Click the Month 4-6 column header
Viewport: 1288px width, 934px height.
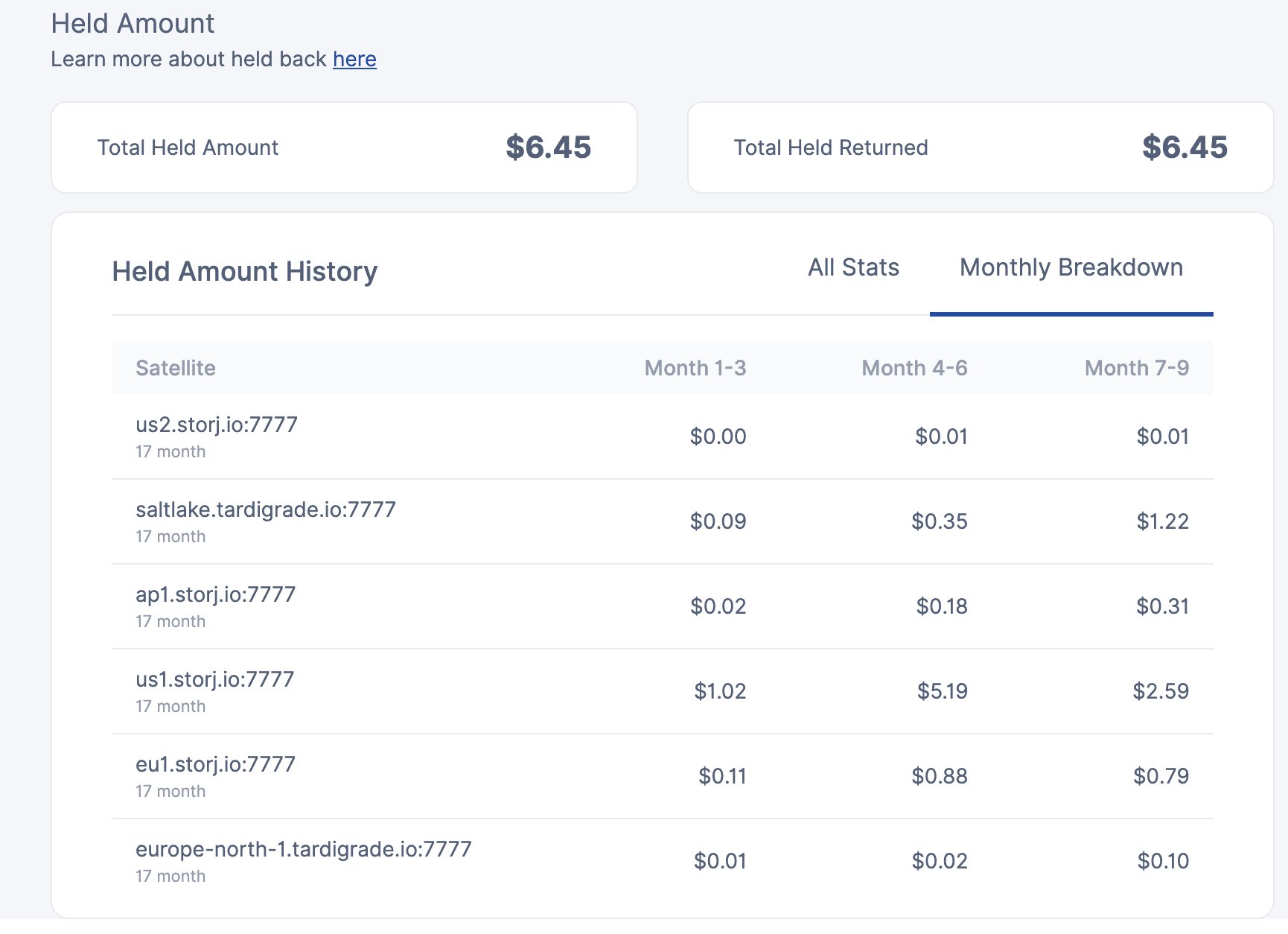coord(914,368)
